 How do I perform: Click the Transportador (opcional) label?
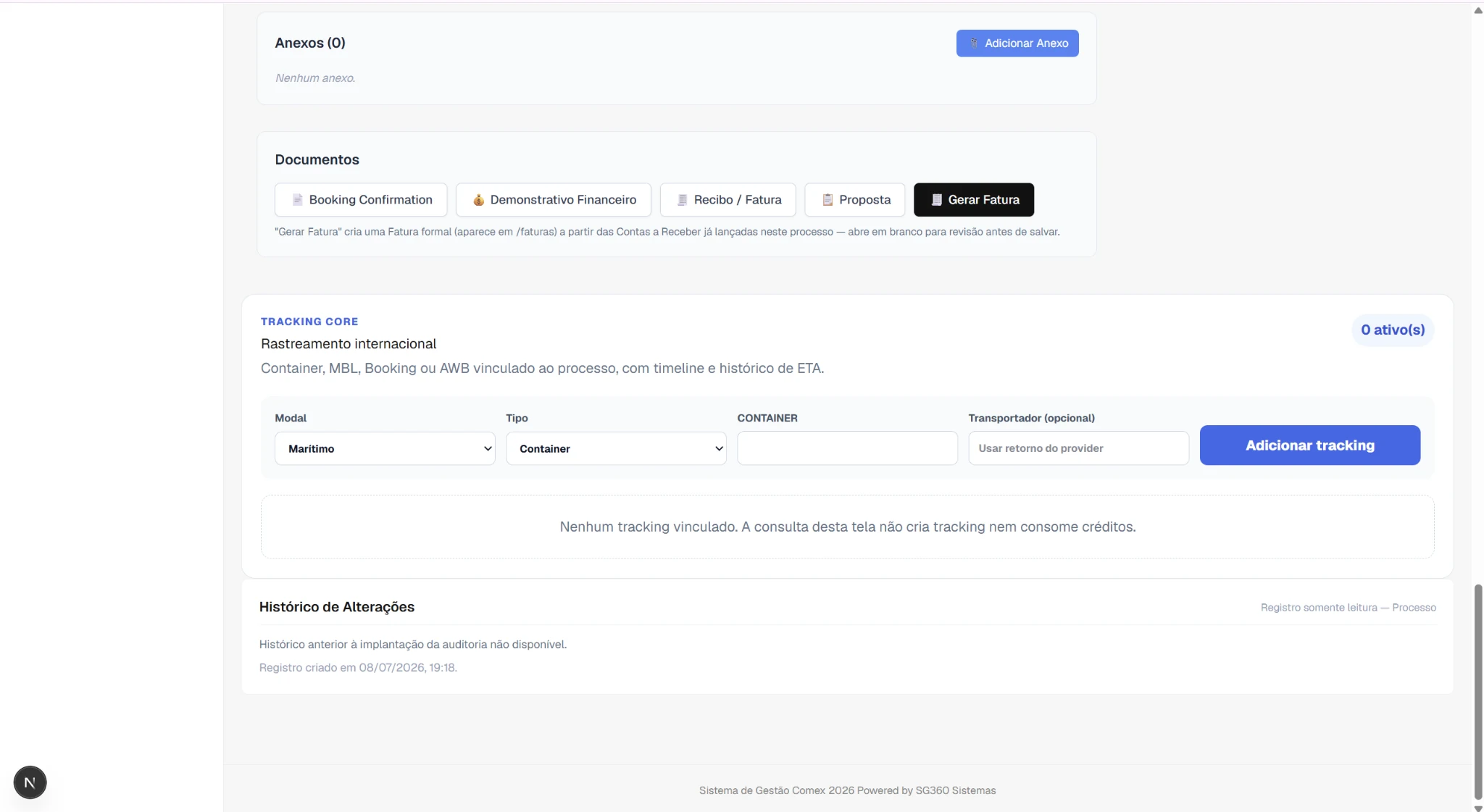pyautogui.click(x=1032, y=418)
